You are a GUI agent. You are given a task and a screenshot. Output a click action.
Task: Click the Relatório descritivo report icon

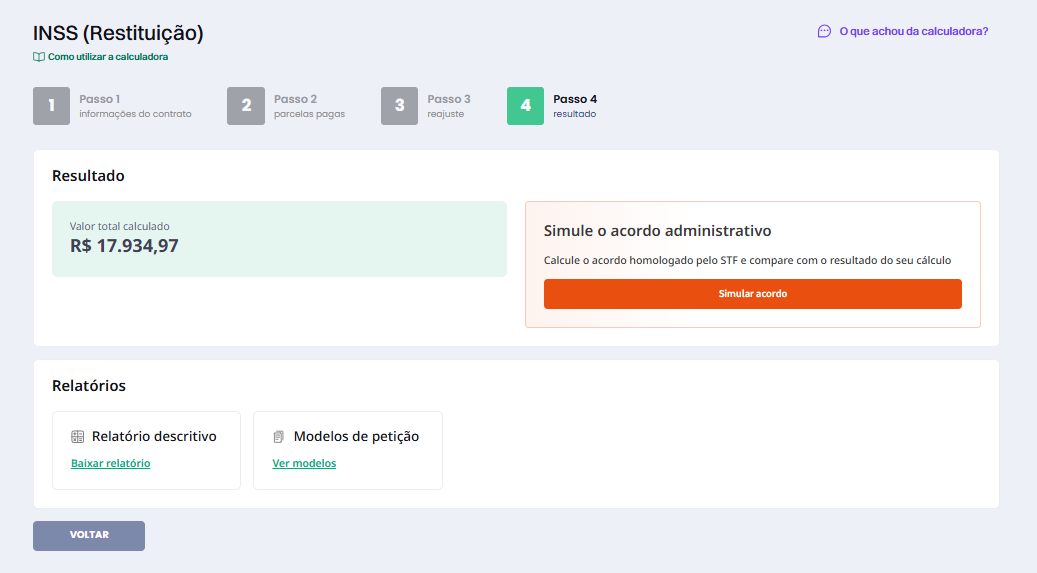78,437
